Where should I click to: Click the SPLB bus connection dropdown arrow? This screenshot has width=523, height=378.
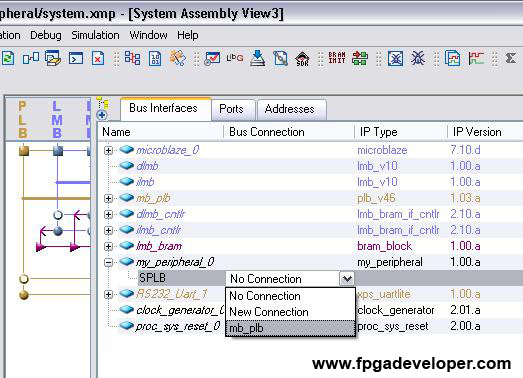347,279
